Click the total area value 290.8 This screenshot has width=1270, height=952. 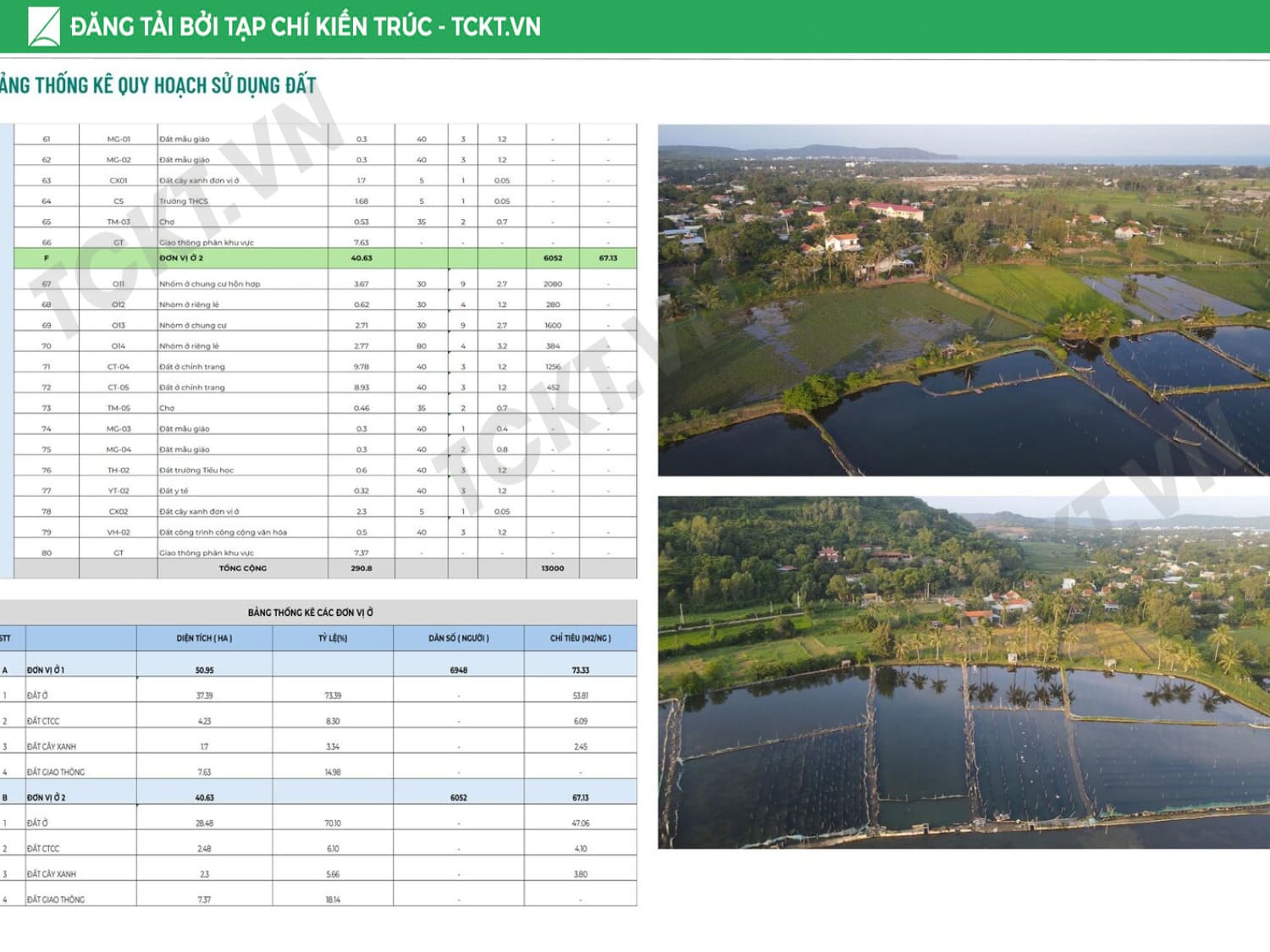coord(362,569)
